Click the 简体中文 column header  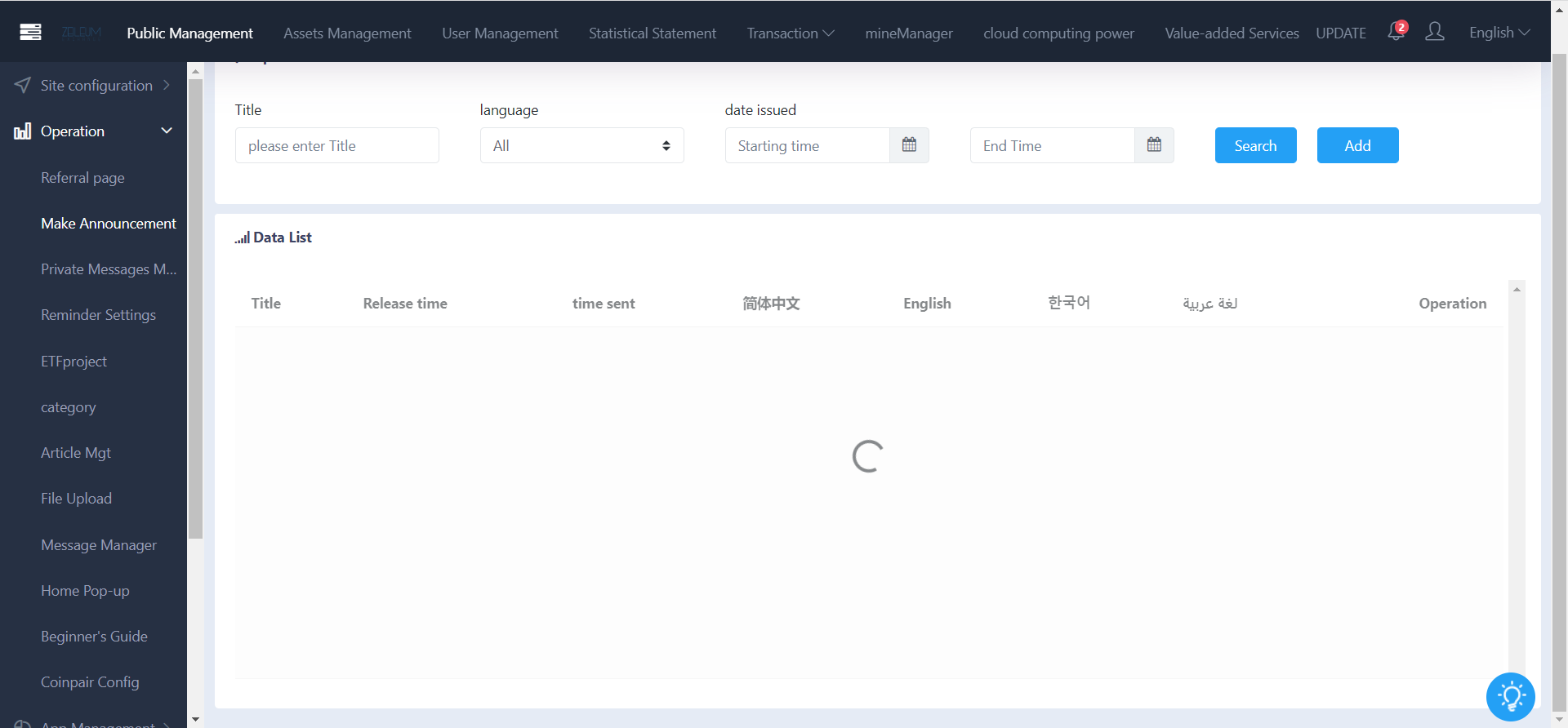[x=771, y=303]
